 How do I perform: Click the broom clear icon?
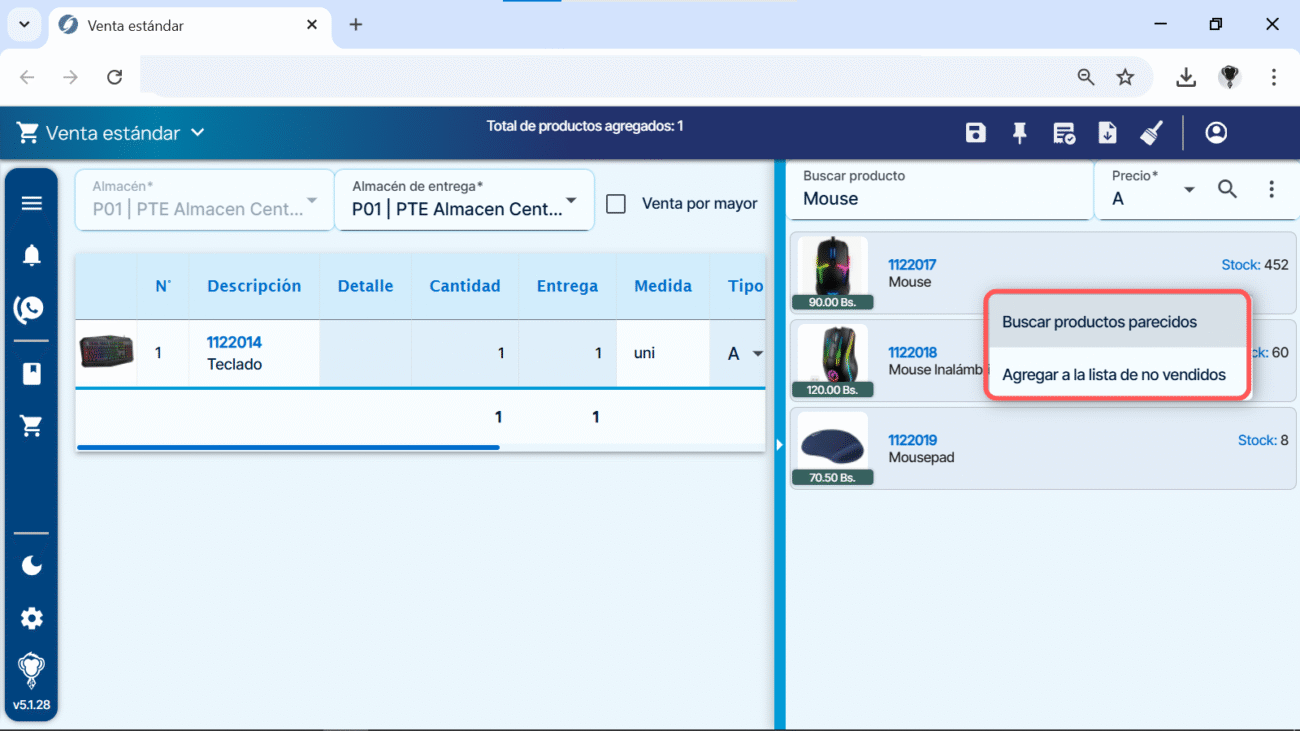pyautogui.click(x=1151, y=133)
